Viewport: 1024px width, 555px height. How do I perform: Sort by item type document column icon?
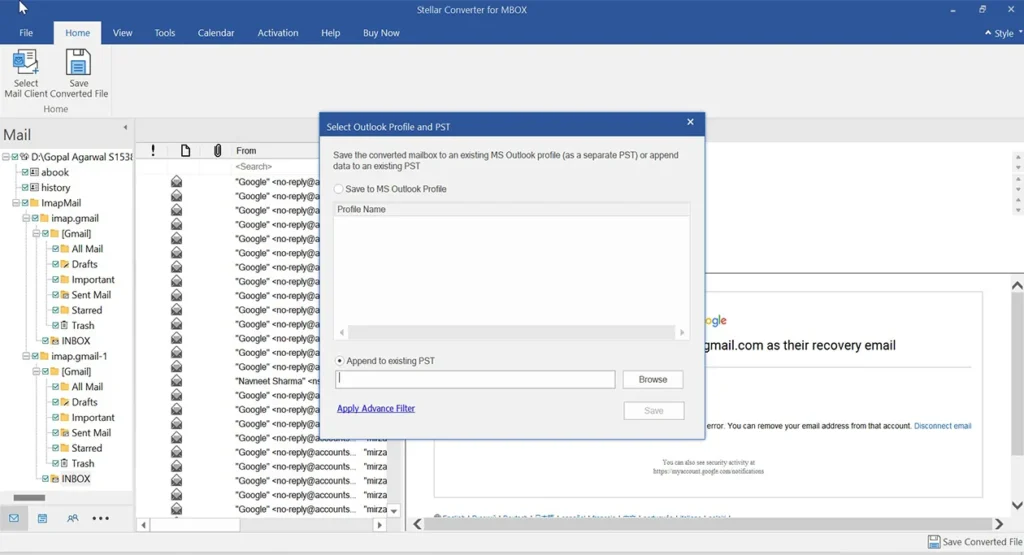pos(185,151)
